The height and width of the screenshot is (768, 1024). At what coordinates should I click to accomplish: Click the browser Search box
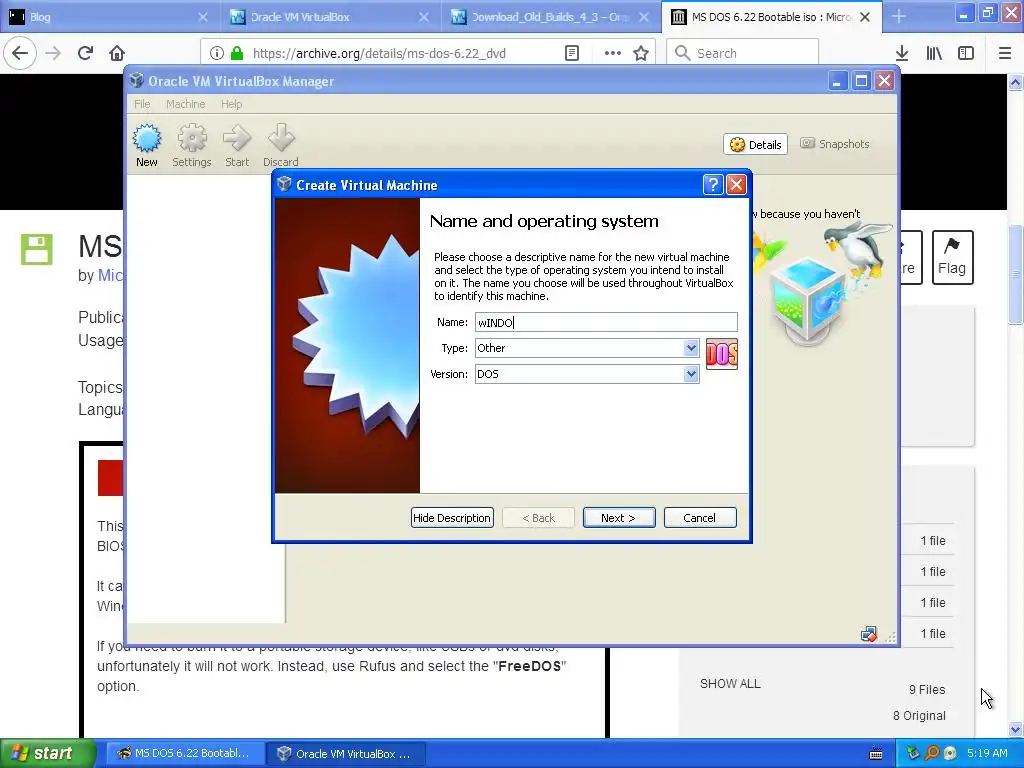point(743,53)
